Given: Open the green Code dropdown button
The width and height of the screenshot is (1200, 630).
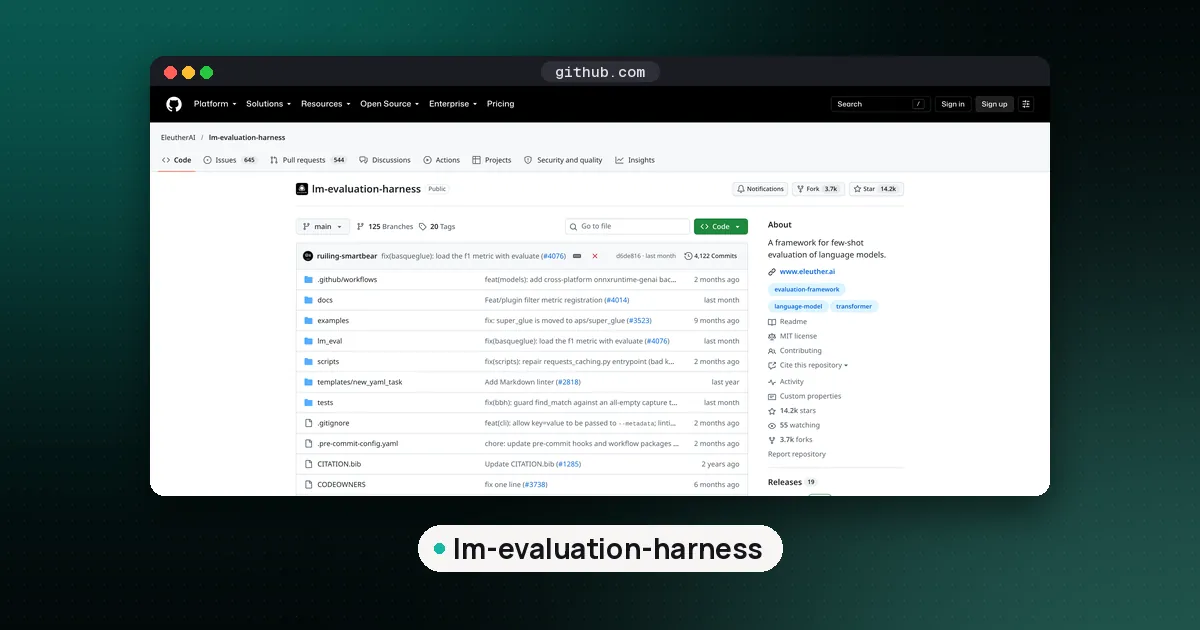Looking at the screenshot, I should click(721, 227).
